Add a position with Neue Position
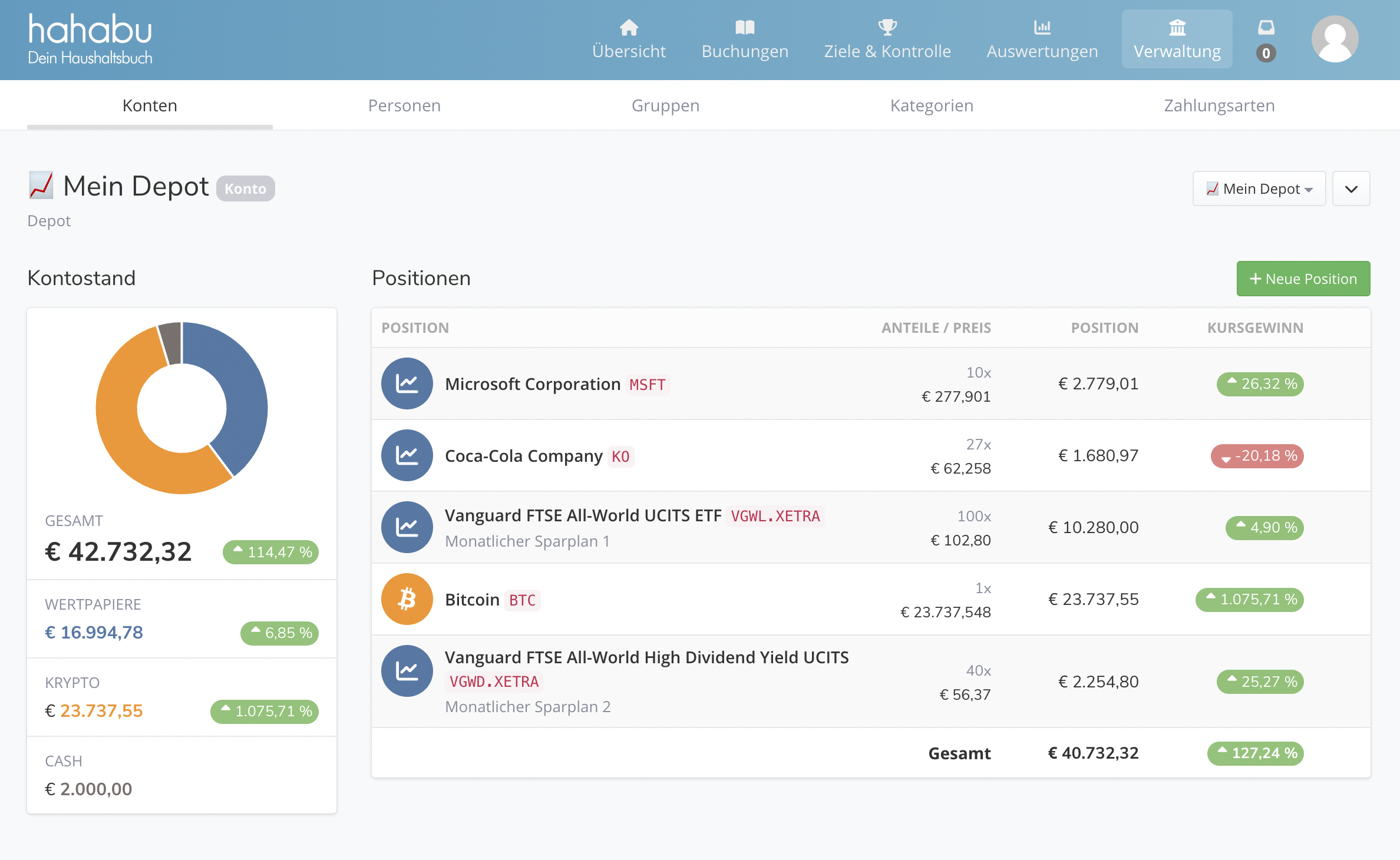This screenshot has width=1400, height=860. [x=1303, y=279]
